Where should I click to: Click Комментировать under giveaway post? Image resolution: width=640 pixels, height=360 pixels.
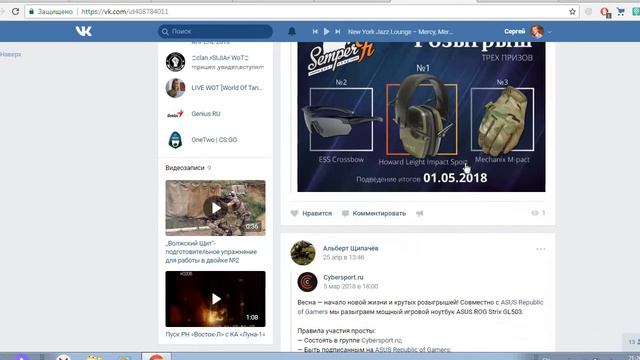[374, 213]
